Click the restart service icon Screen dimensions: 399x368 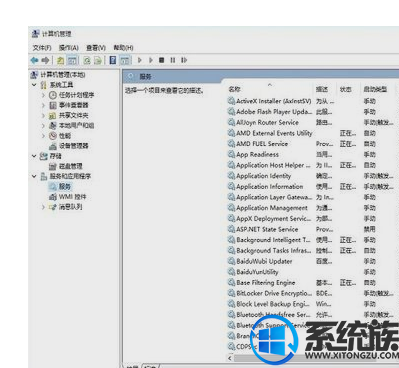(x=184, y=60)
